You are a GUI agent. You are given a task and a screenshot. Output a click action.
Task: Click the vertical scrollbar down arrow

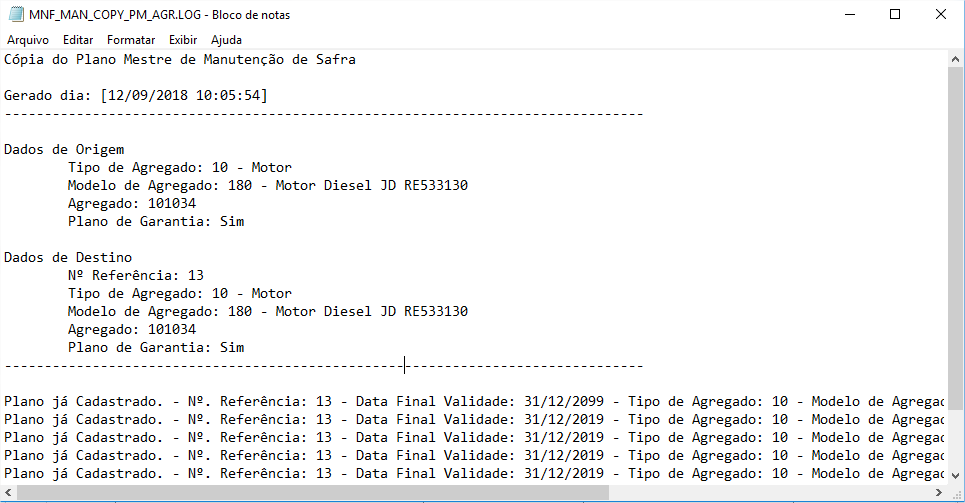click(x=956, y=475)
